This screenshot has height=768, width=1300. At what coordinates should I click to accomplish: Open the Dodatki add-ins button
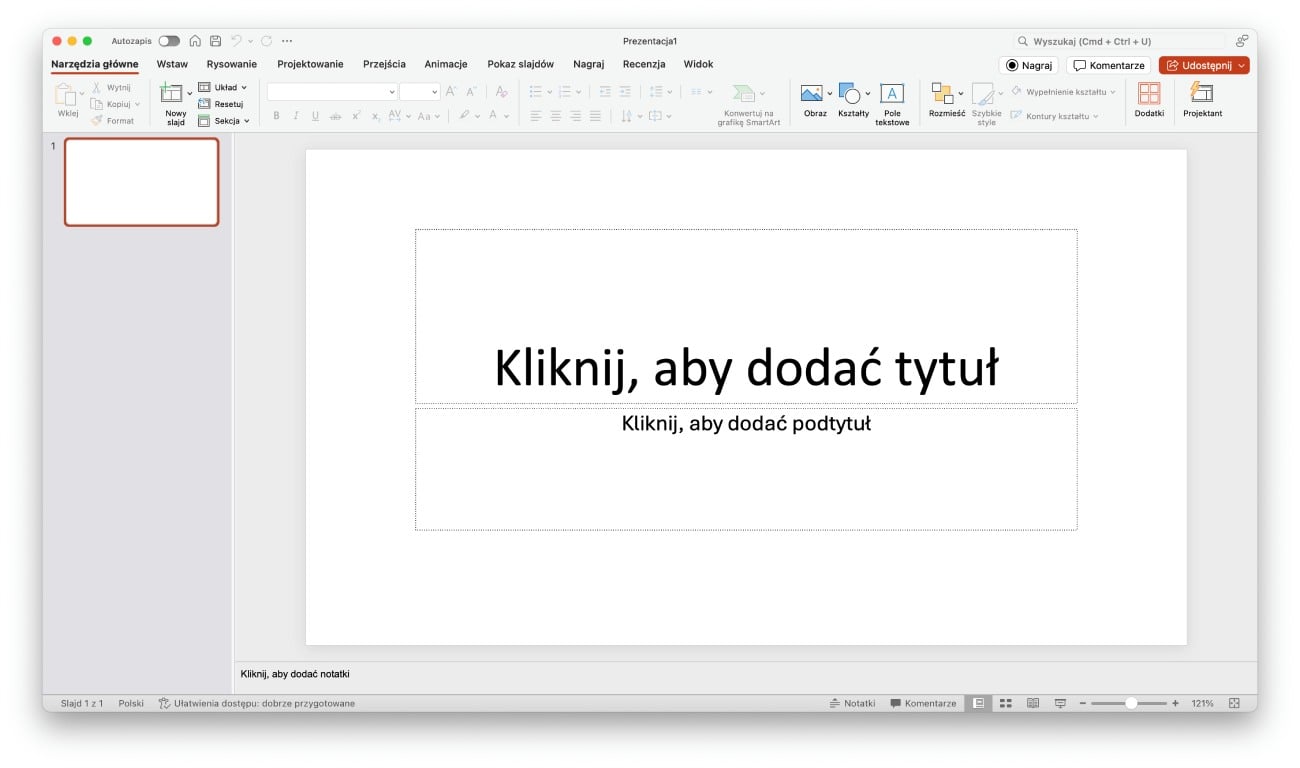1149,101
